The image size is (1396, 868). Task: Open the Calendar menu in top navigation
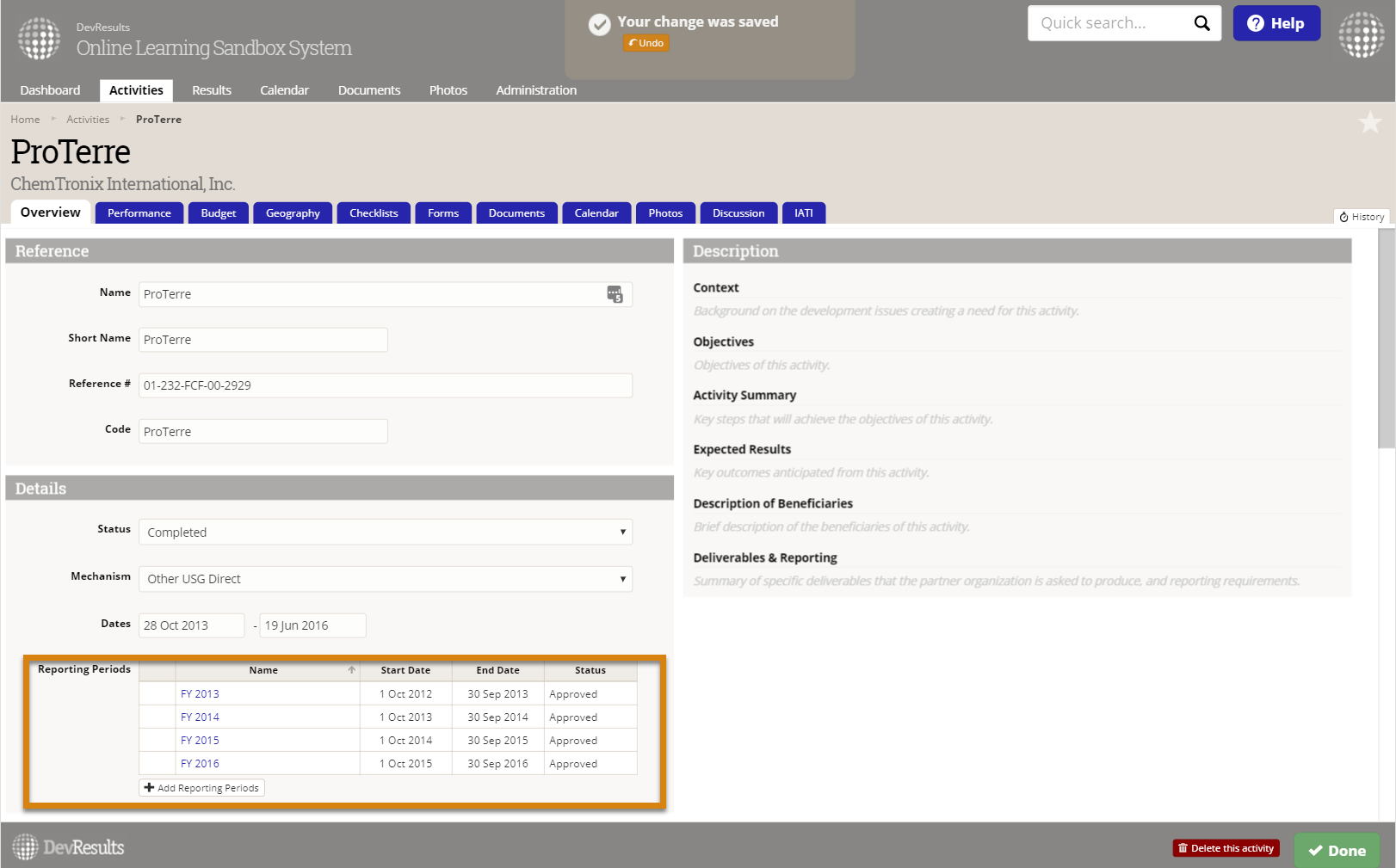284,90
